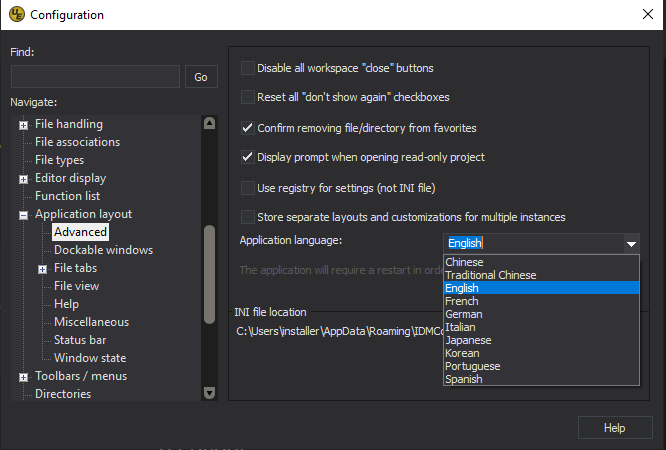The width and height of the screenshot is (666, 450).
Task: Select Application layout tree item
Action: click(x=83, y=214)
